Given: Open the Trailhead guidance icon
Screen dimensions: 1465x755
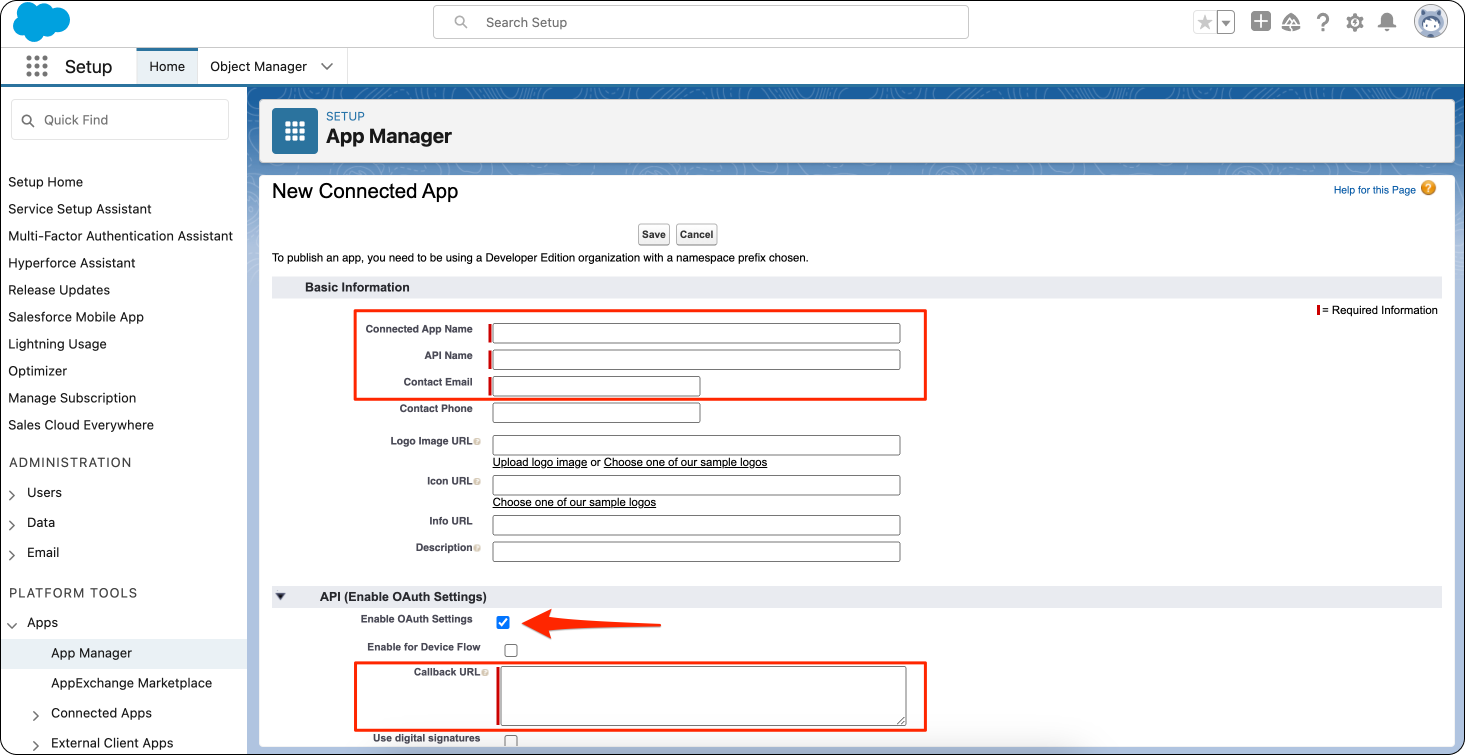Looking at the screenshot, I should coord(1291,22).
